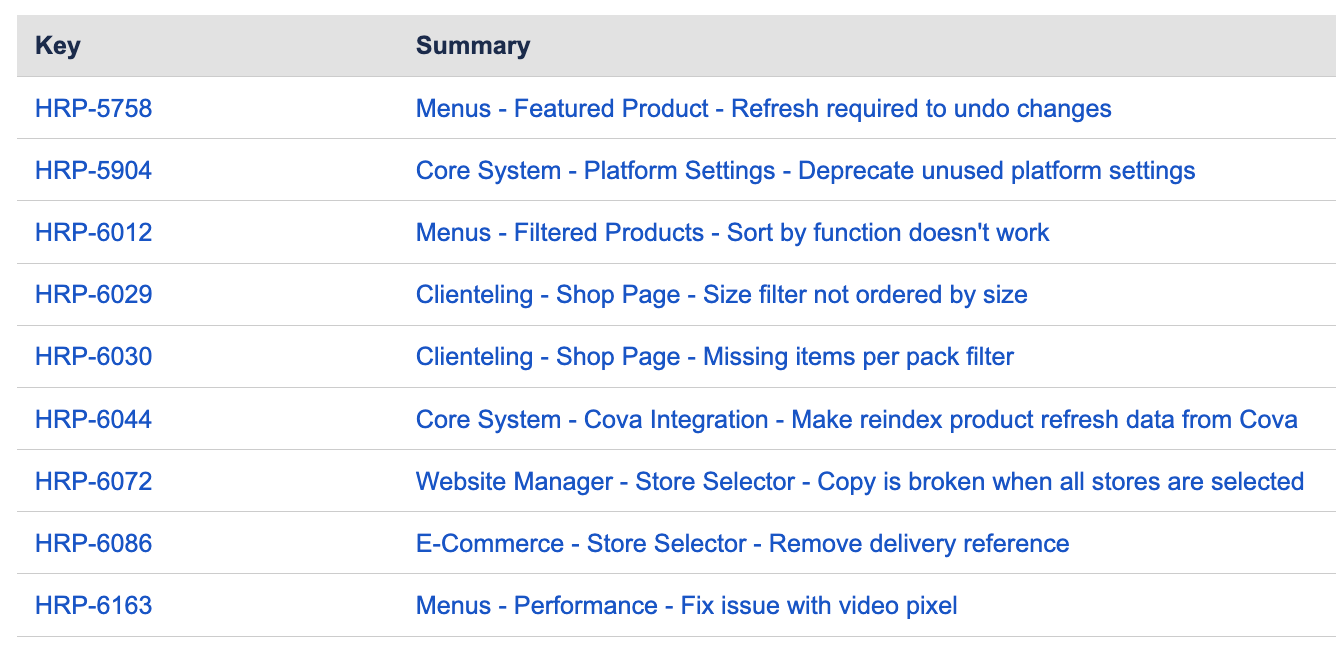Open issue key HRP-6012
Screen dimensions: 1336x668
pos(93,233)
